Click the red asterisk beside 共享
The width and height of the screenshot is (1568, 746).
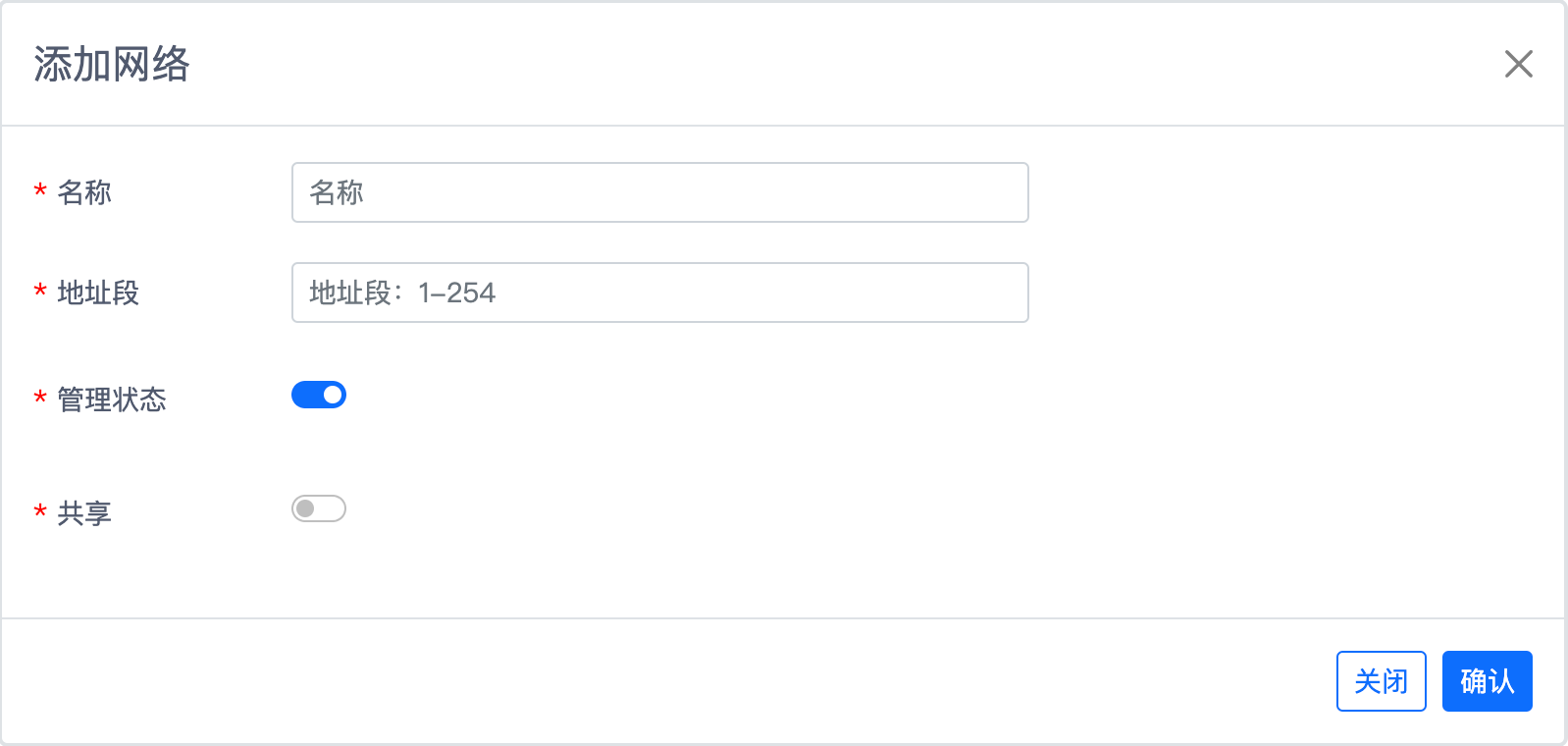click(40, 512)
